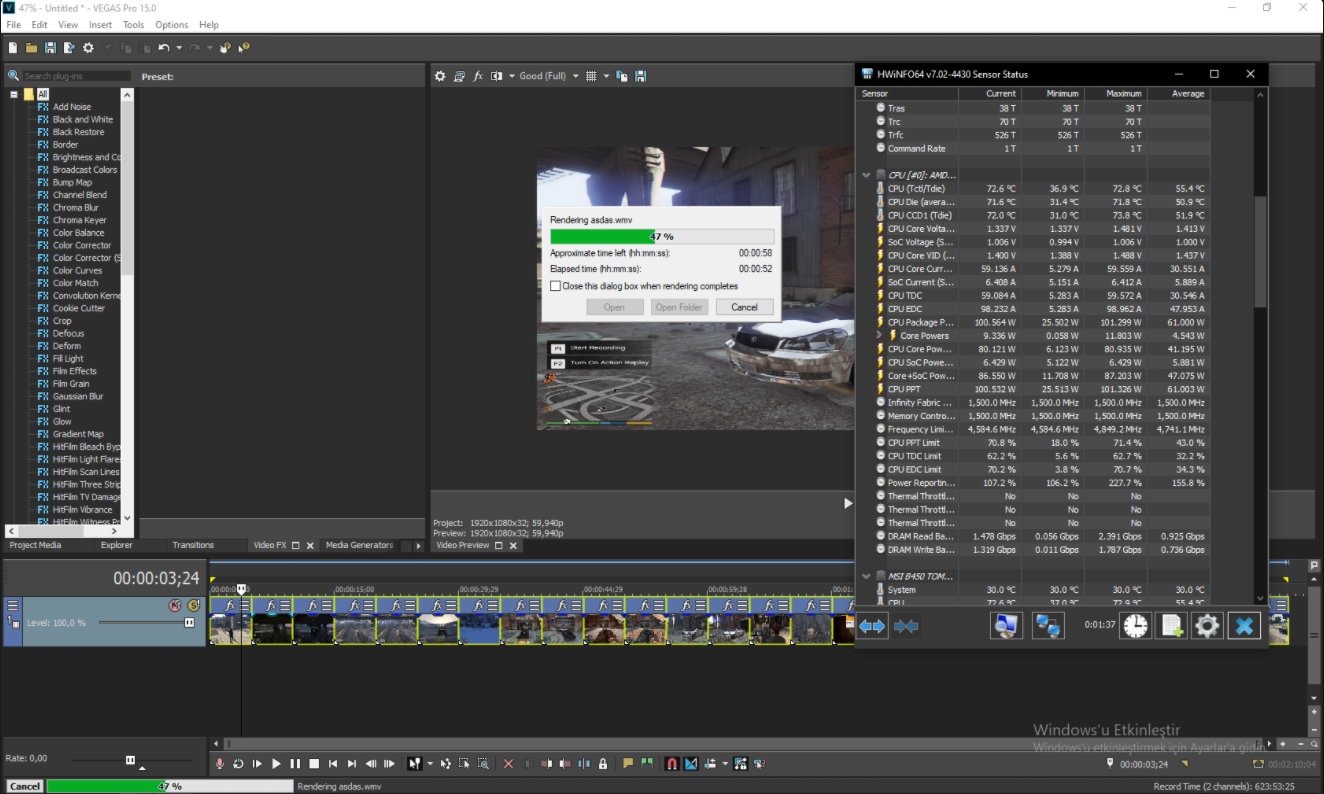The width and height of the screenshot is (1324, 794).
Task: Select the Gaussian Blur effect
Action: 78,396
